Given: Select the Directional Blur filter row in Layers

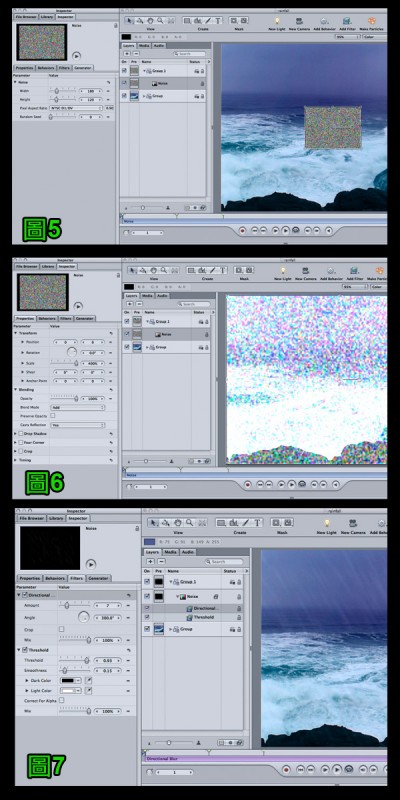Looking at the screenshot, I should point(202,608).
